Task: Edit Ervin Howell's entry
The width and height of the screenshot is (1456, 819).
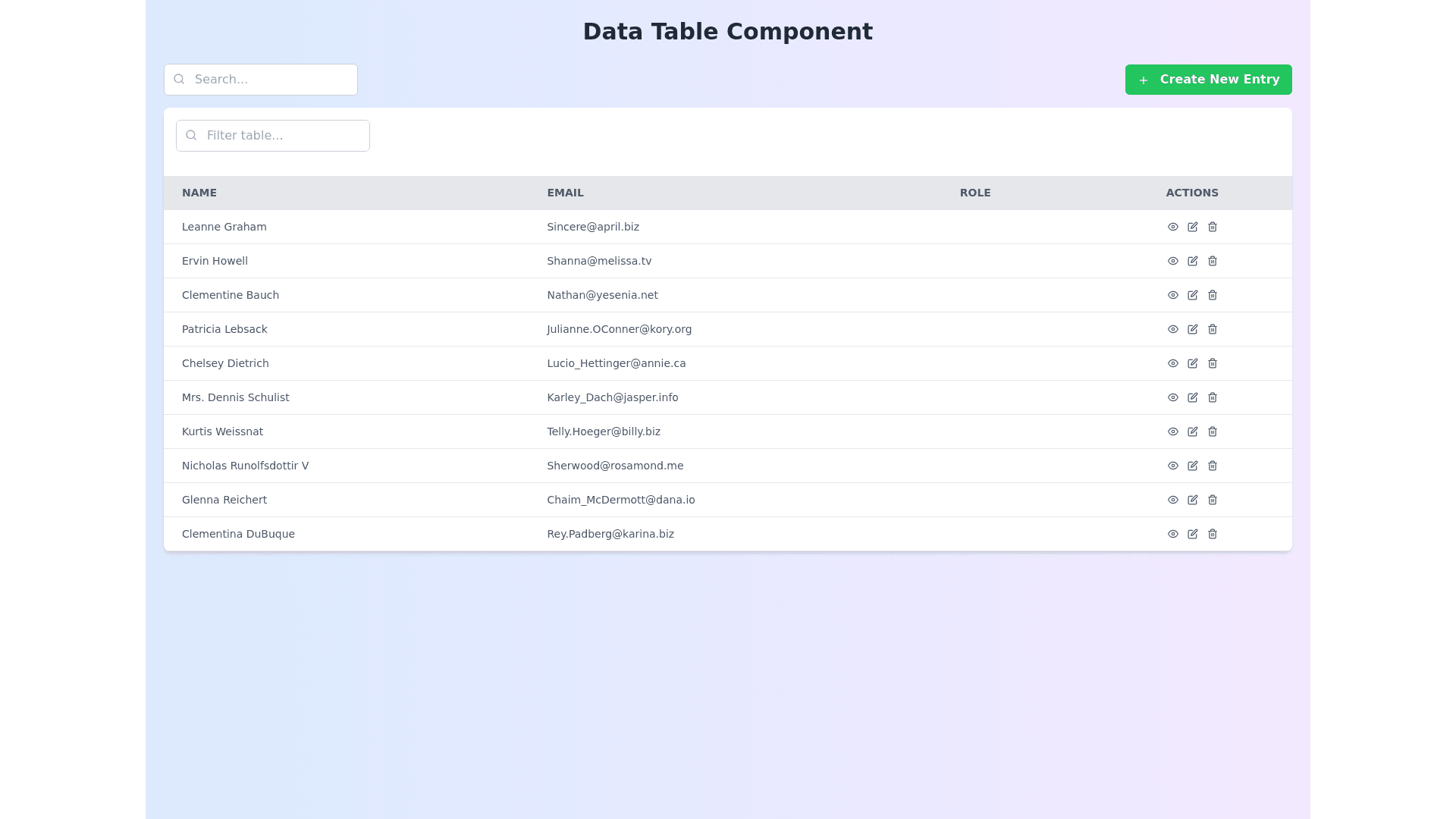Action: 1192,261
